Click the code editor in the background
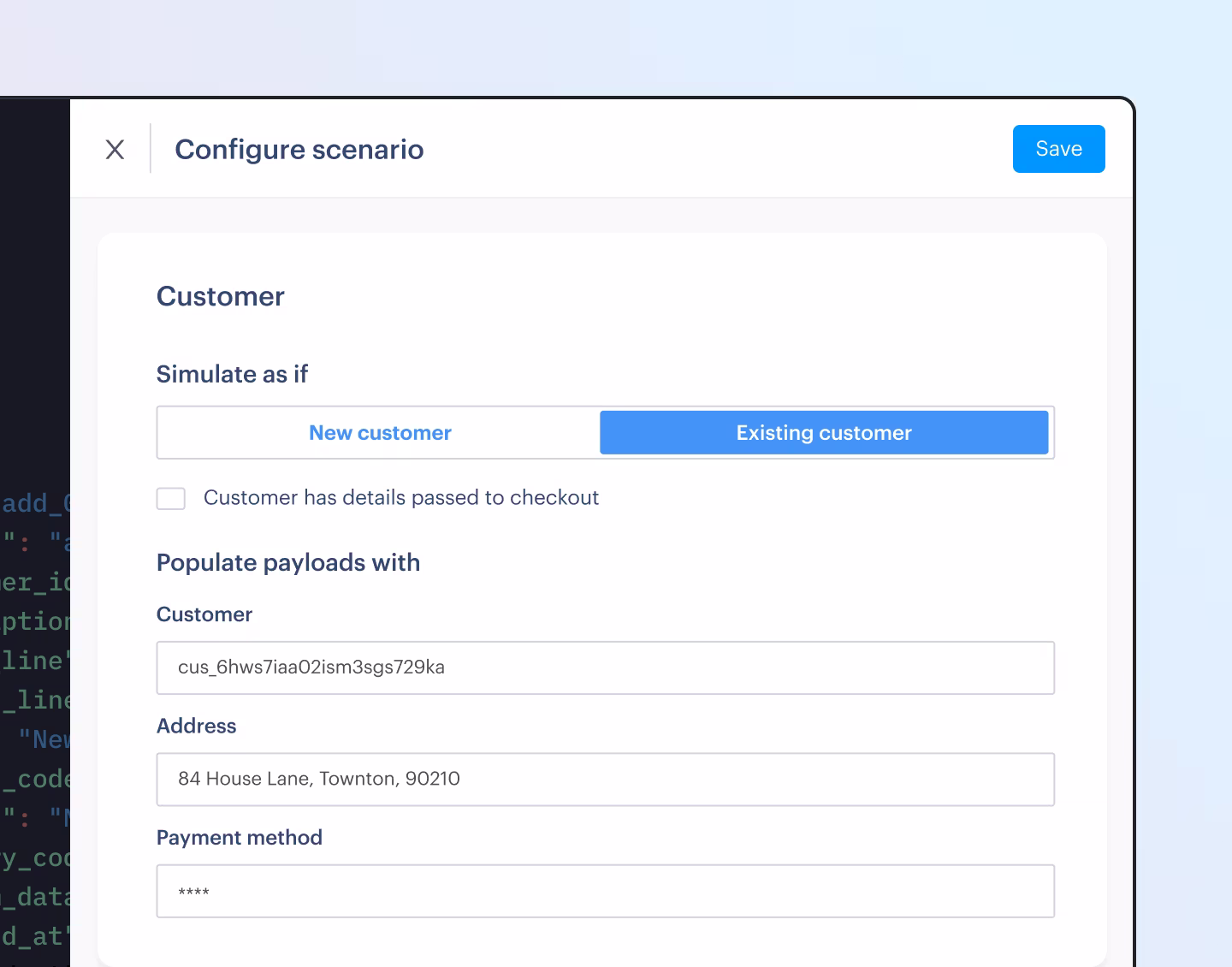The width and height of the screenshot is (1232, 967). 34,685
